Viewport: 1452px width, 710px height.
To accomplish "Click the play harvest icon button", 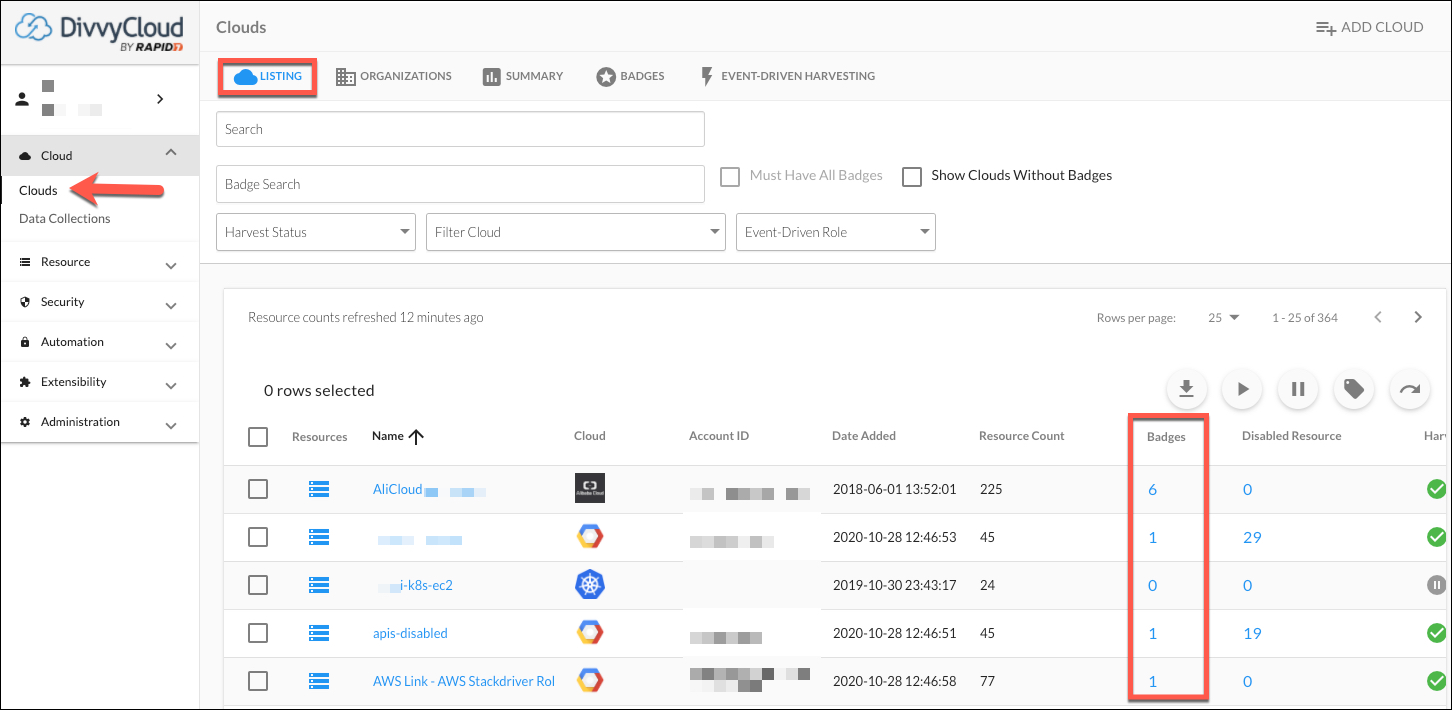I will pyautogui.click(x=1243, y=389).
